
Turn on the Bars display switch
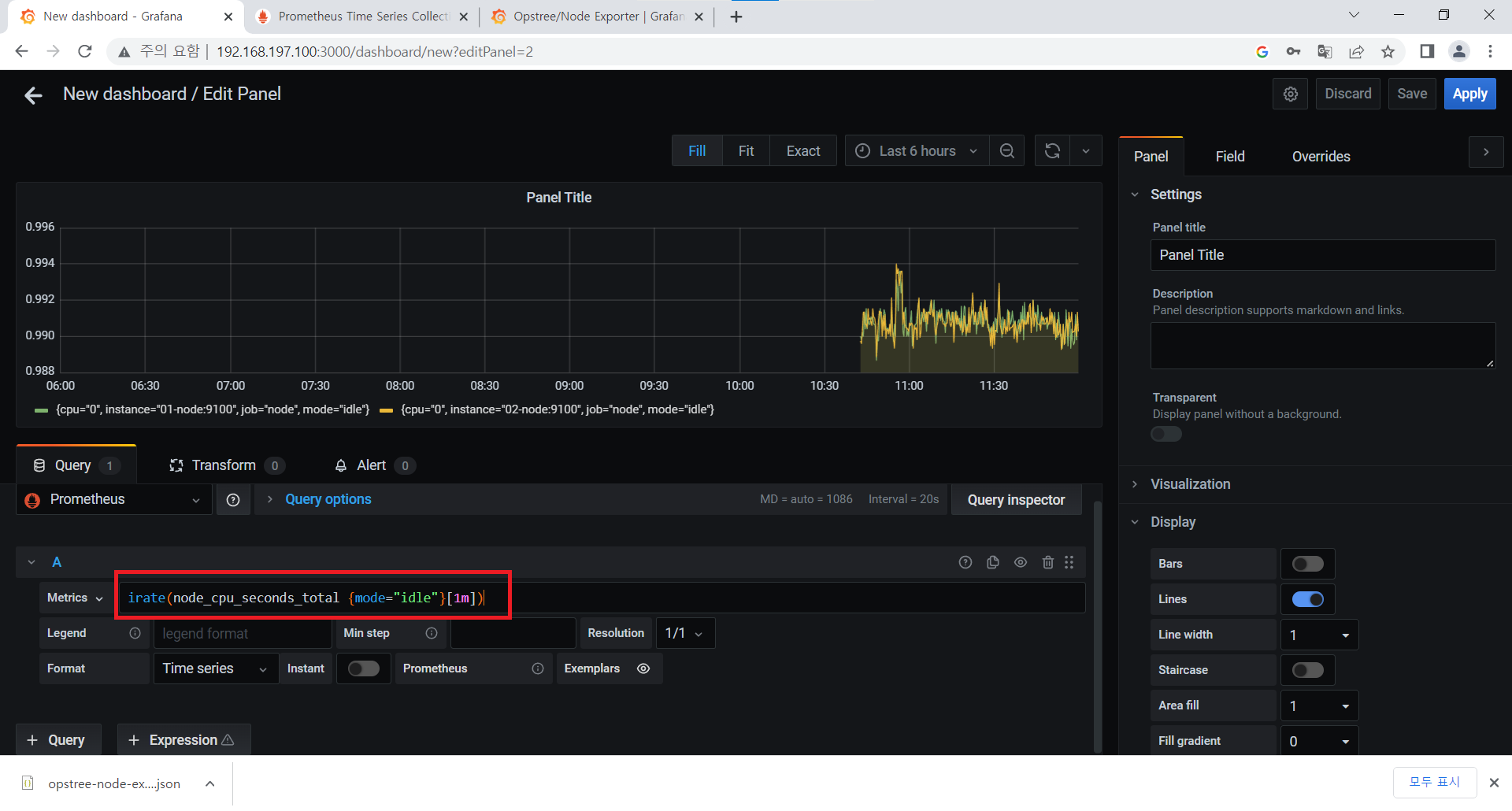[x=1308, y=564]
